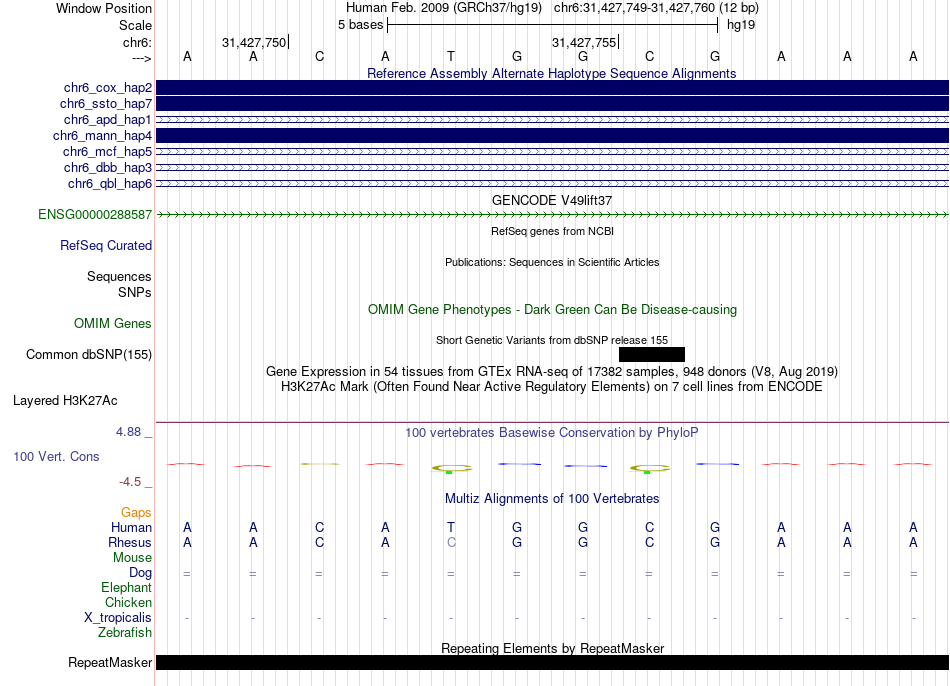
Task: Click the H3K27Ac Mark ENCODE track title
Action: (x=552, y=387)
